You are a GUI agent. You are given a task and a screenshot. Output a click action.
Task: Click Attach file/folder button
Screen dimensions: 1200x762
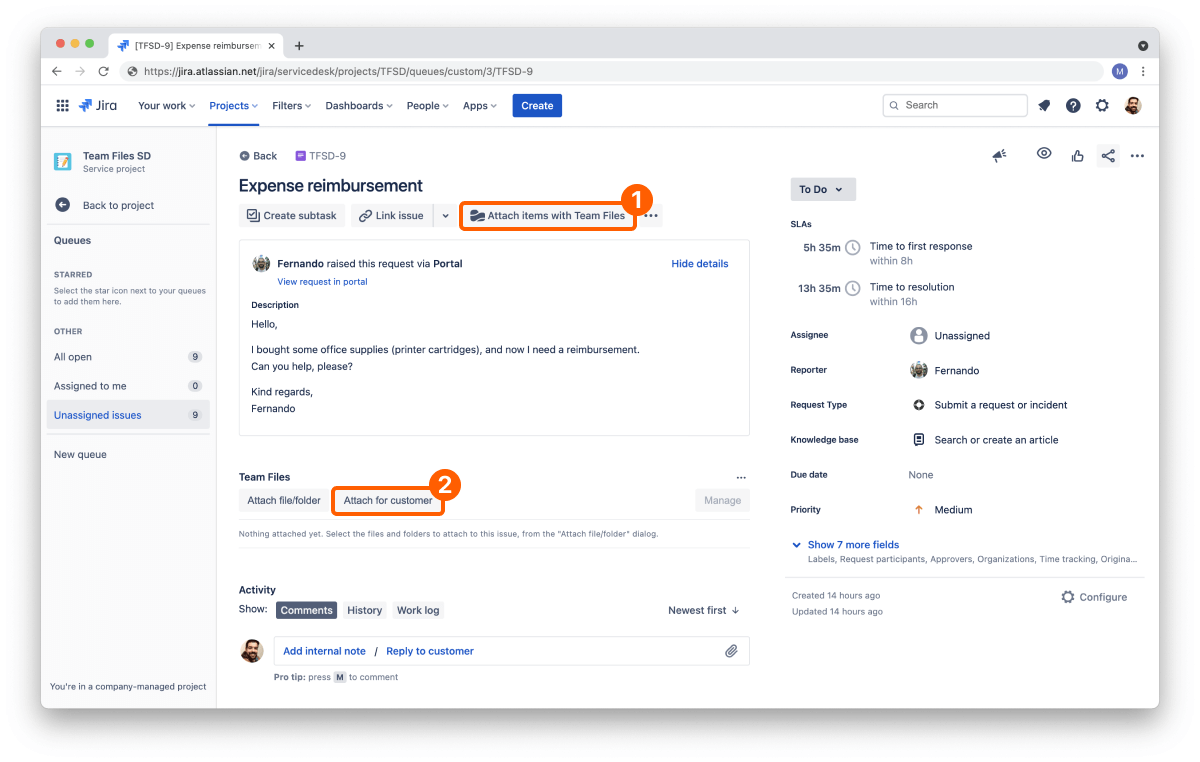(284, 501)
